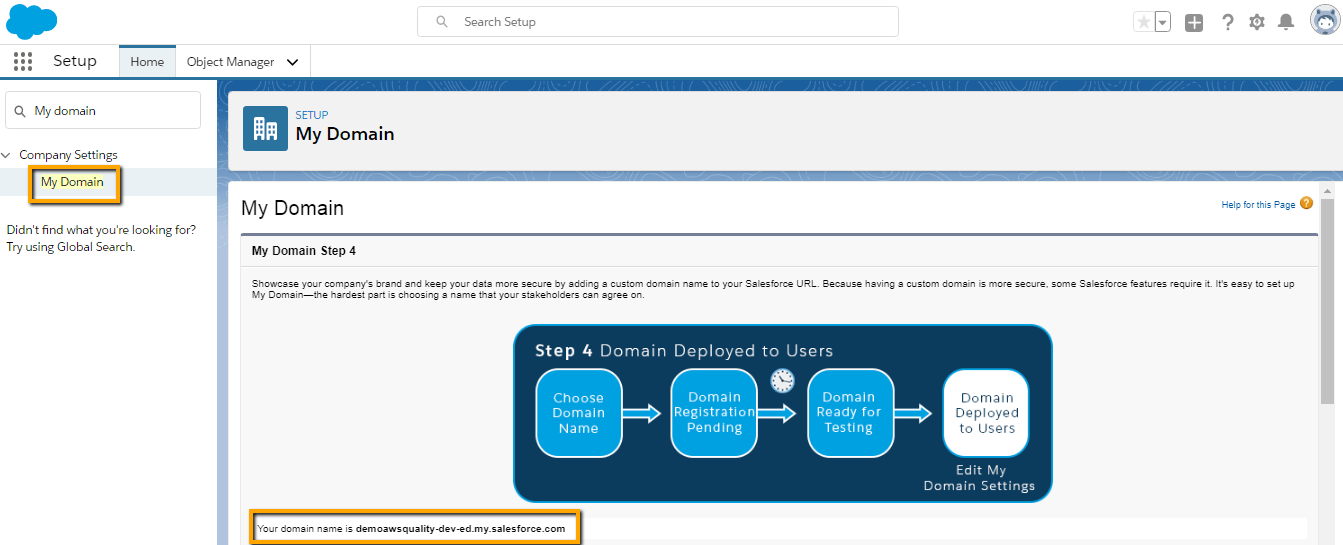Click the Salesforce cloud logo
The width and height of the screenshot is (1343, 545).
point(32,21)
